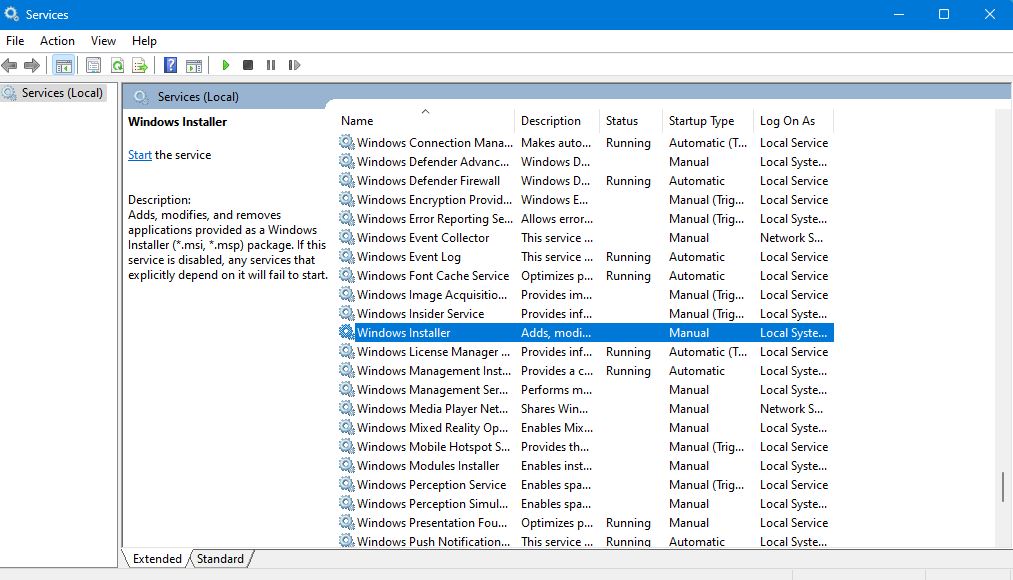This screenshot has height=580, width=1013.
Task: Click gear icon beside Windows Connection Mana...
Action: coord(347,142)
